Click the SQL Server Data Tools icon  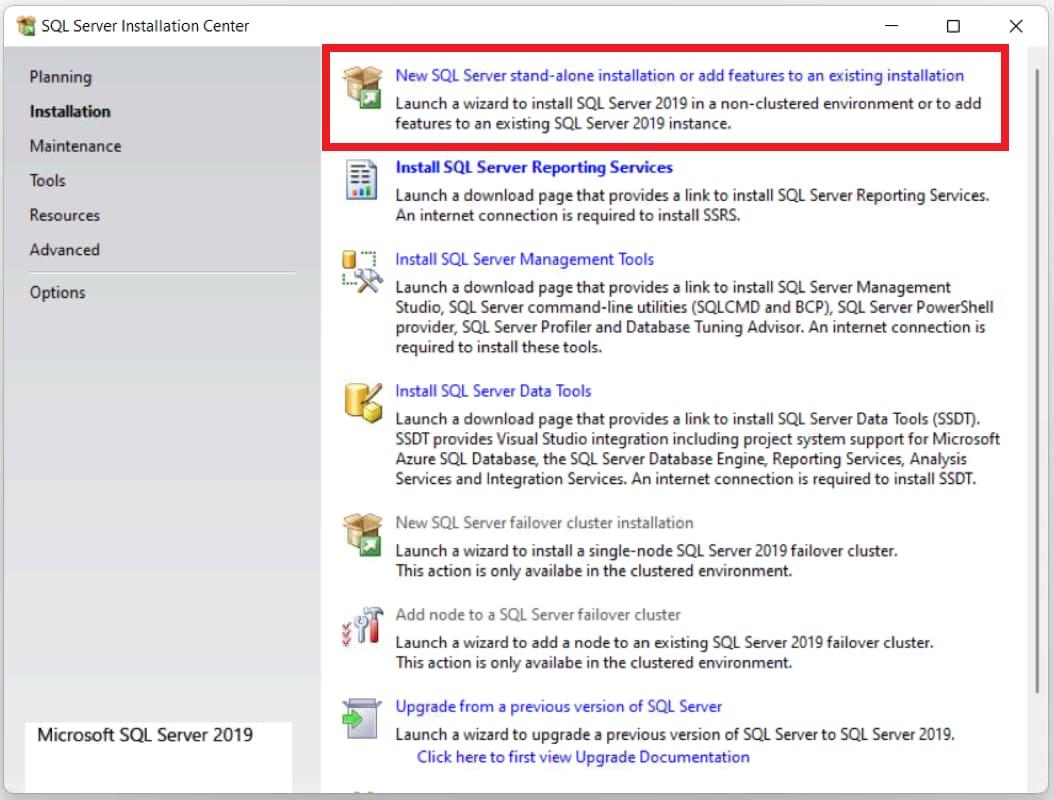pyautogui.click(x=361, y=402)
